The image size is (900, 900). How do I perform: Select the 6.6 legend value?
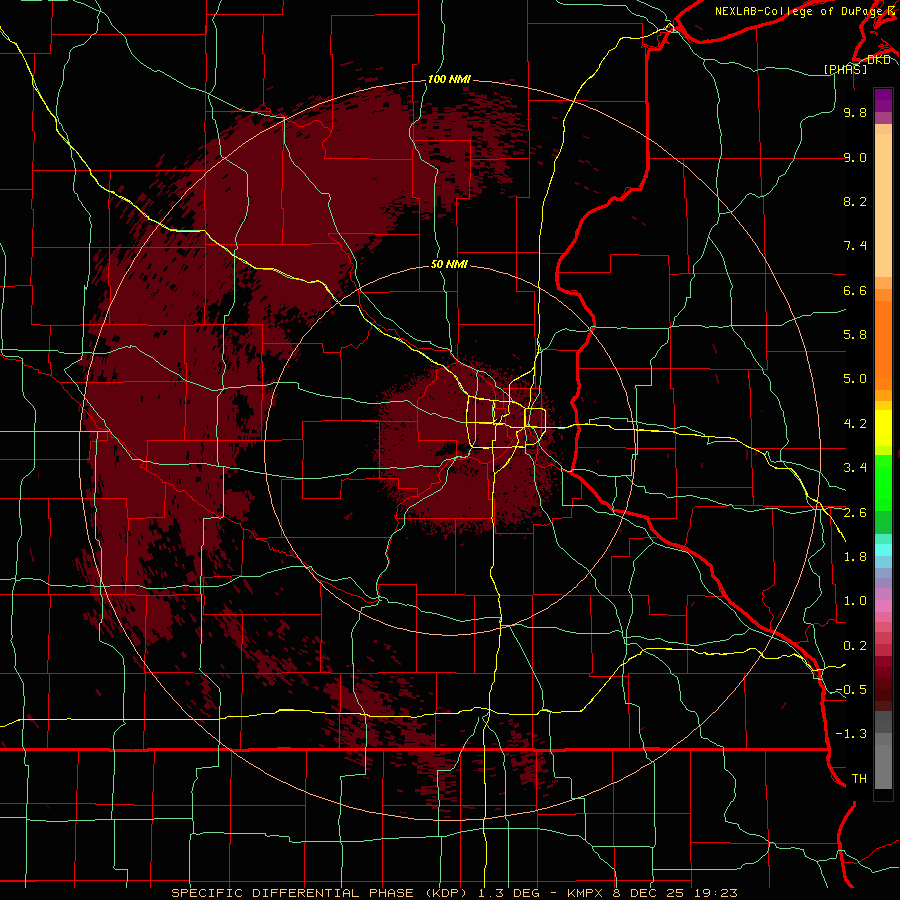pos(855,290)
